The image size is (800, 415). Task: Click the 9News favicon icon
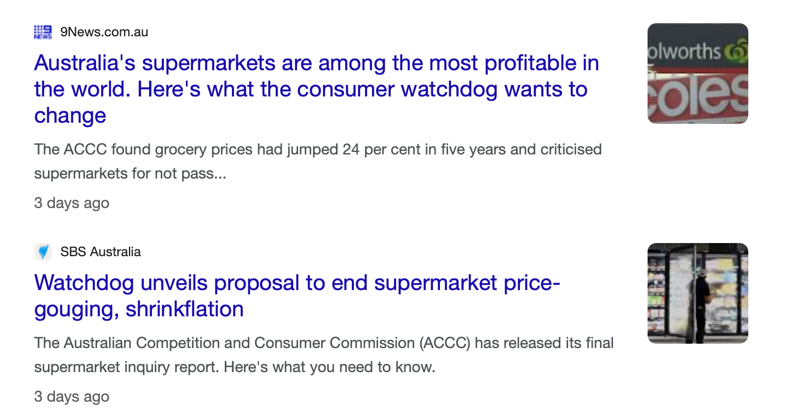43,32
